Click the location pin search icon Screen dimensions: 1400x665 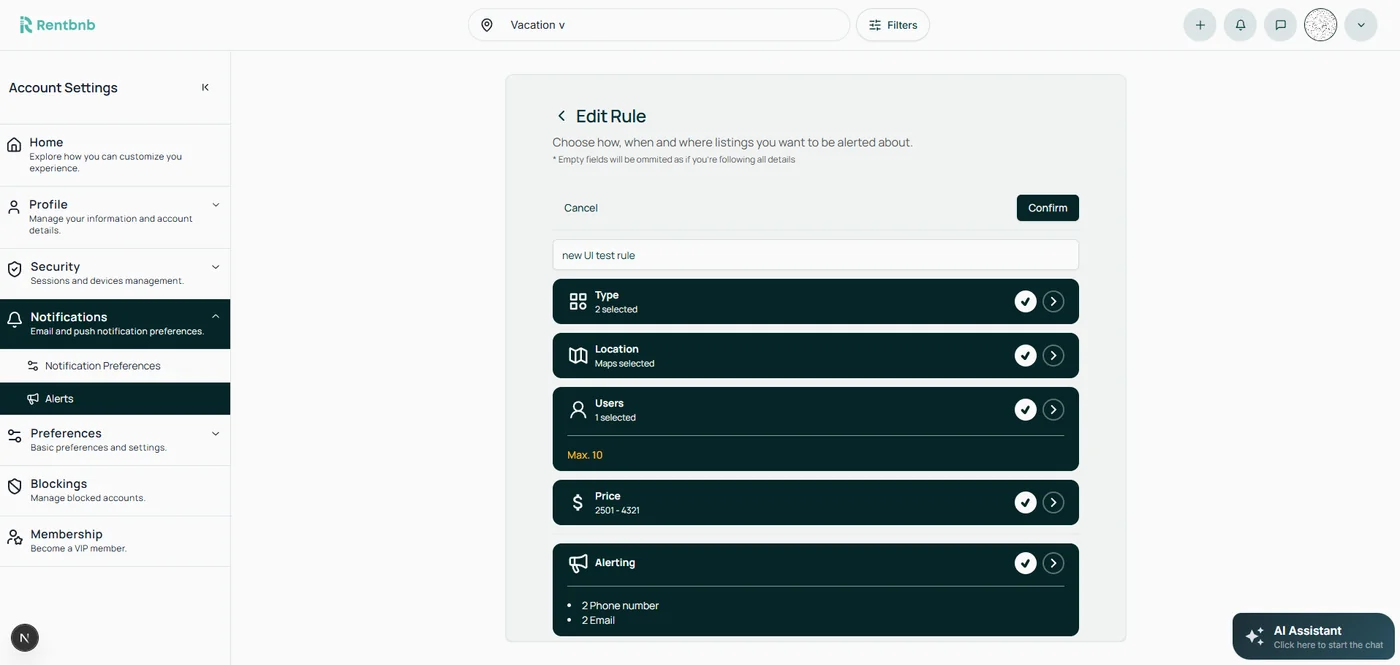[487, 25]
